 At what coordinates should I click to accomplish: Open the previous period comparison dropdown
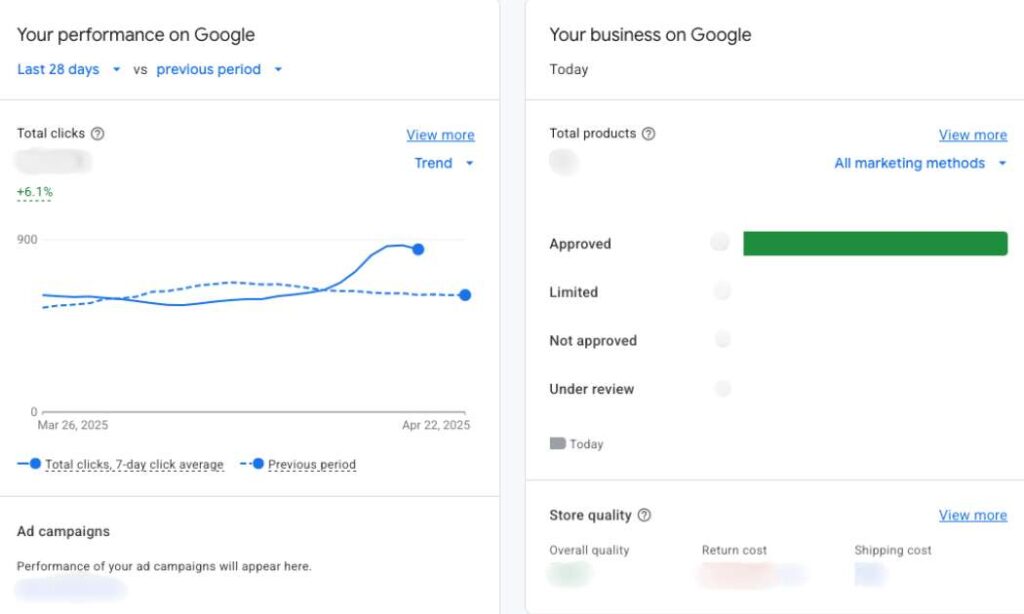click(219, 69)
